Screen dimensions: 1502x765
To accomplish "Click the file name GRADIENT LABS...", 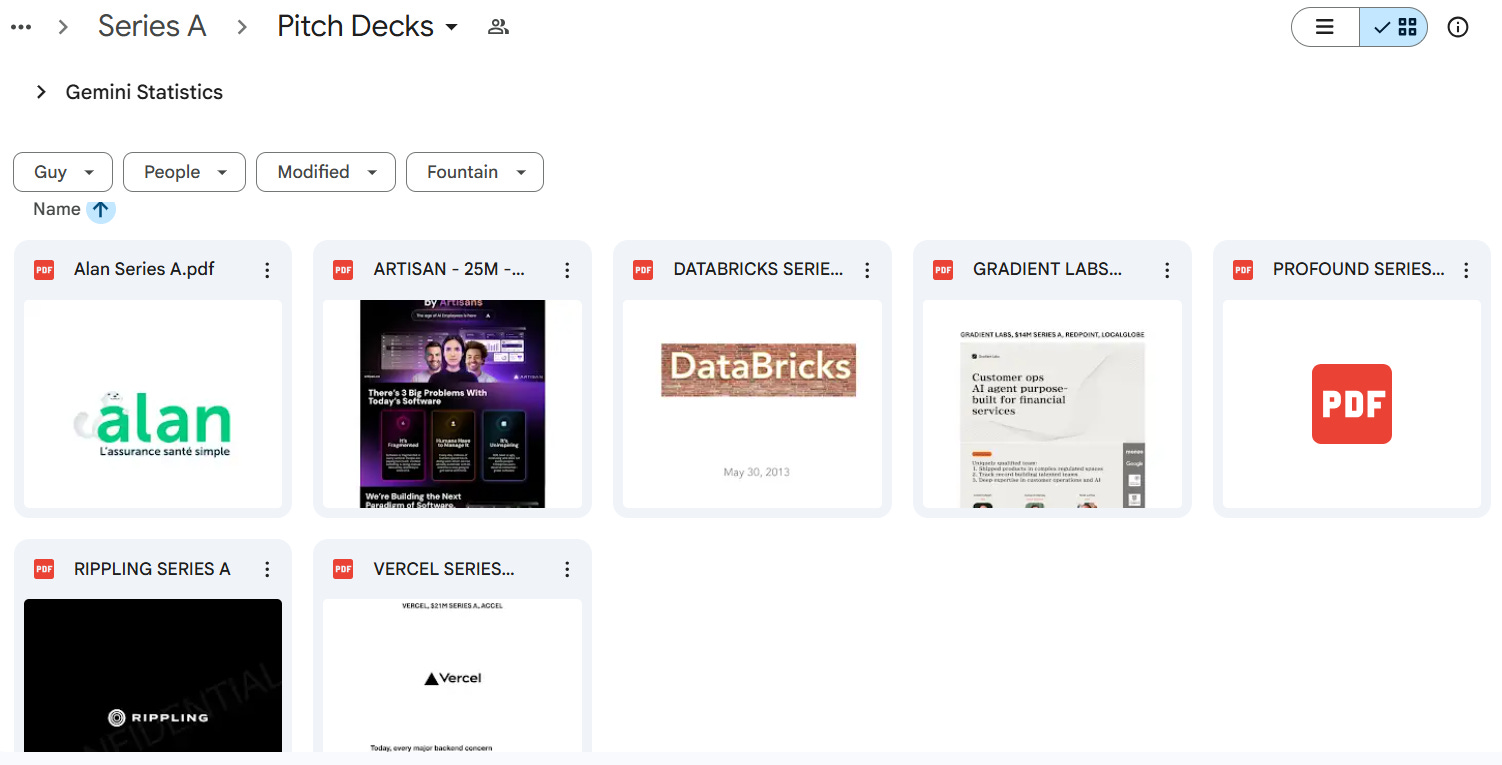I will pyautogui.click(x=1047, y=269).
